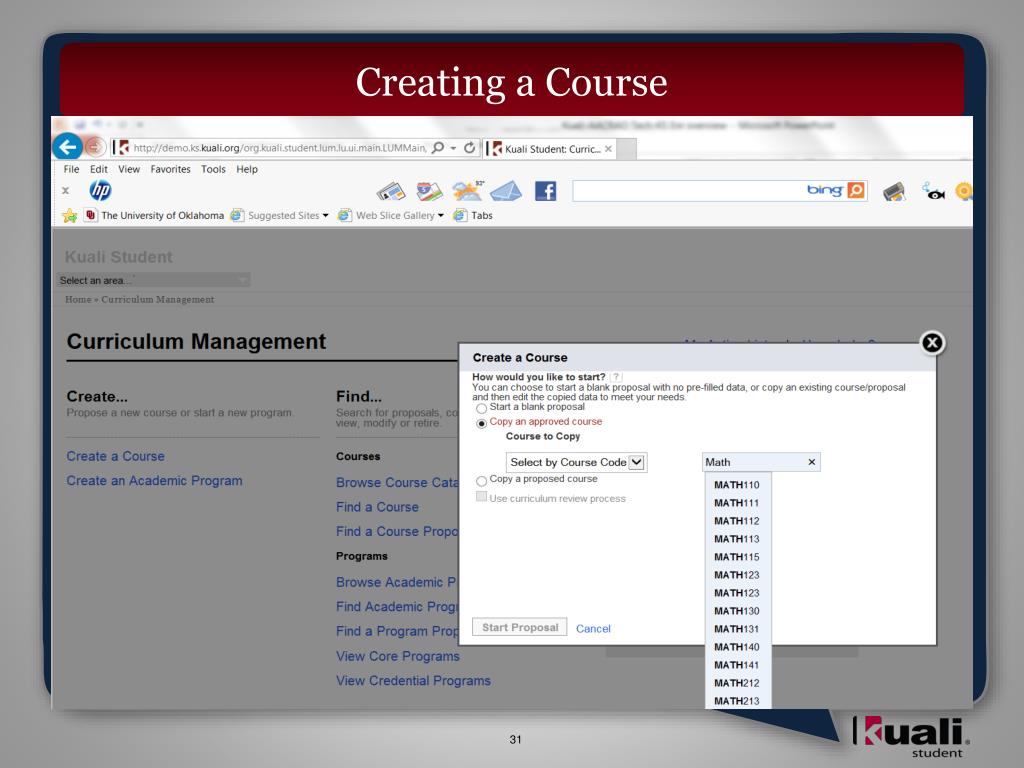Open the address bar dropdown arrow
1024x768 pixels.
(x=453, y=148)
